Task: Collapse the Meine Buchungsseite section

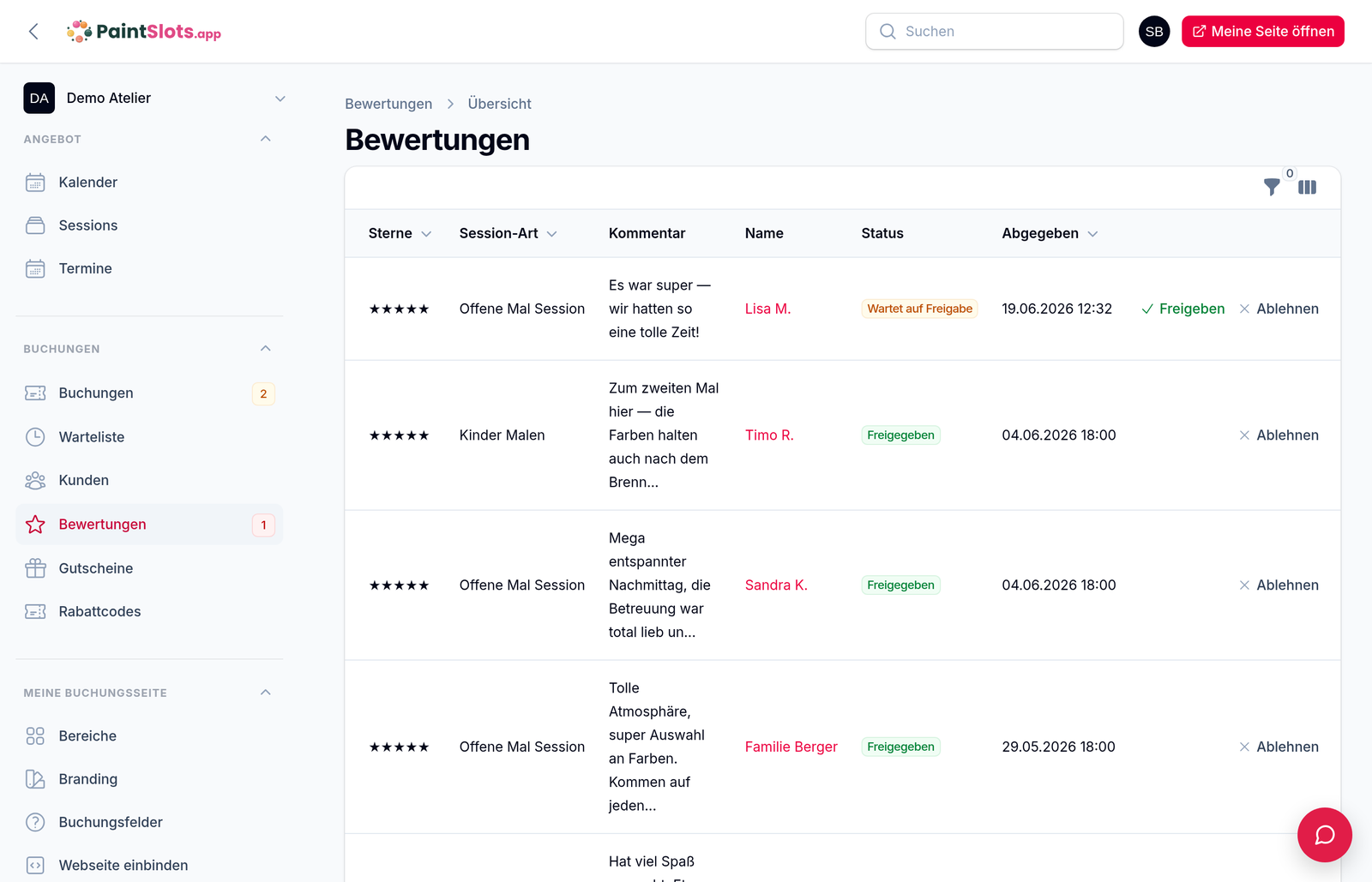Action: [x=266, y=693]
